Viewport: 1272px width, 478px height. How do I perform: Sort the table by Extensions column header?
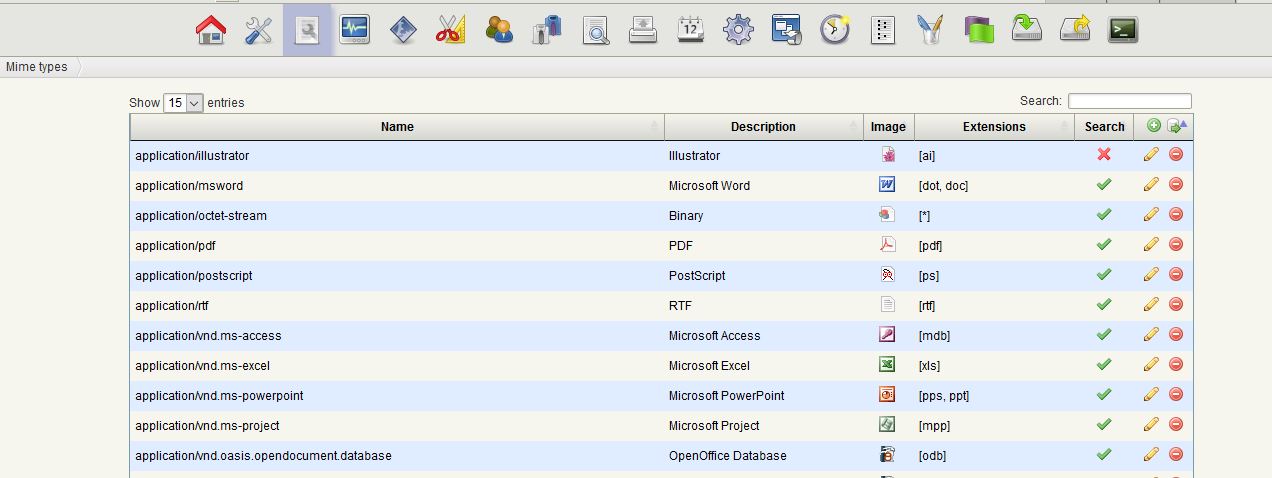click(x=994, y=127)
